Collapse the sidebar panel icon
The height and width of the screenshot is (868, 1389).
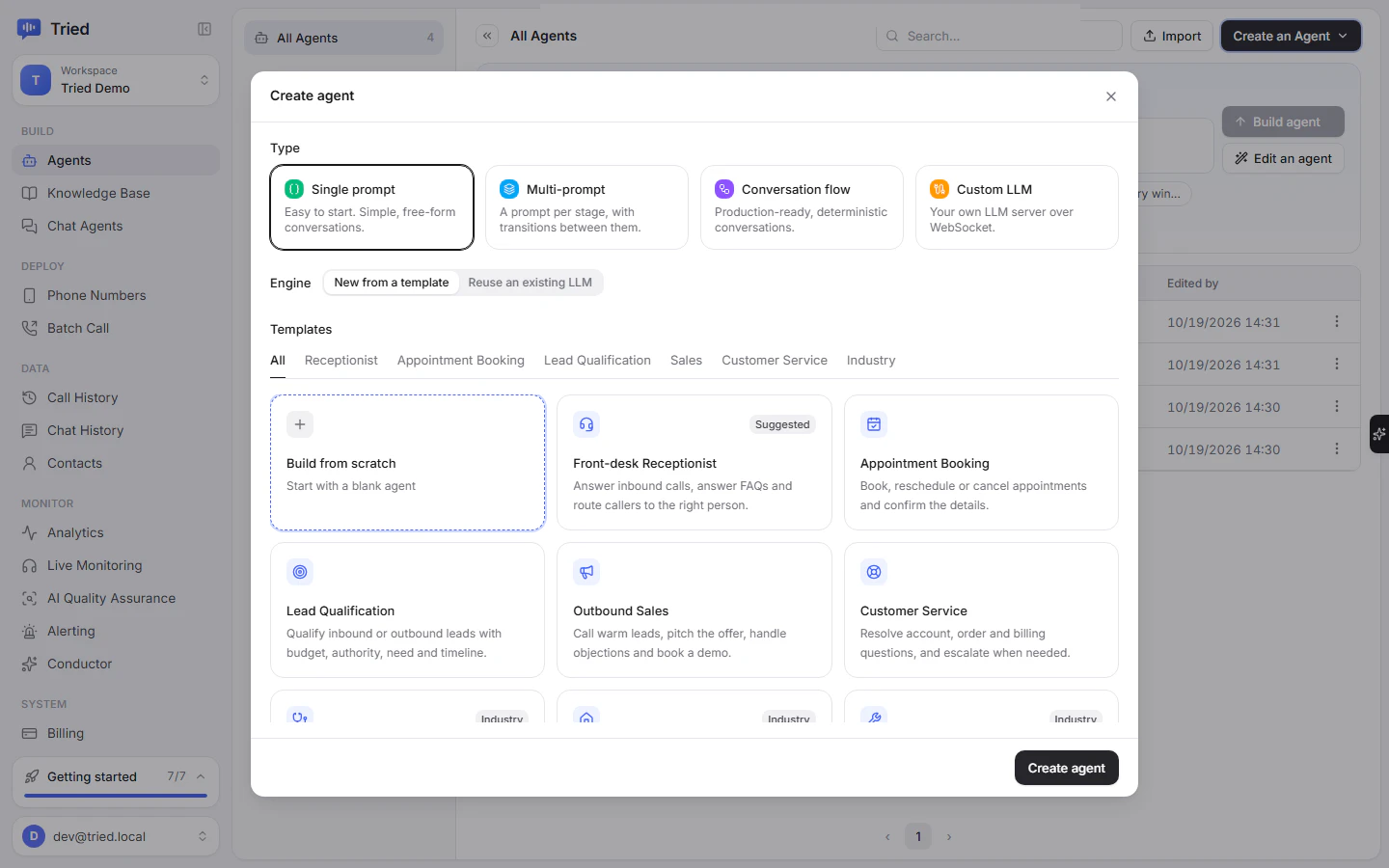pyautogui.click(x=204, y=29)
